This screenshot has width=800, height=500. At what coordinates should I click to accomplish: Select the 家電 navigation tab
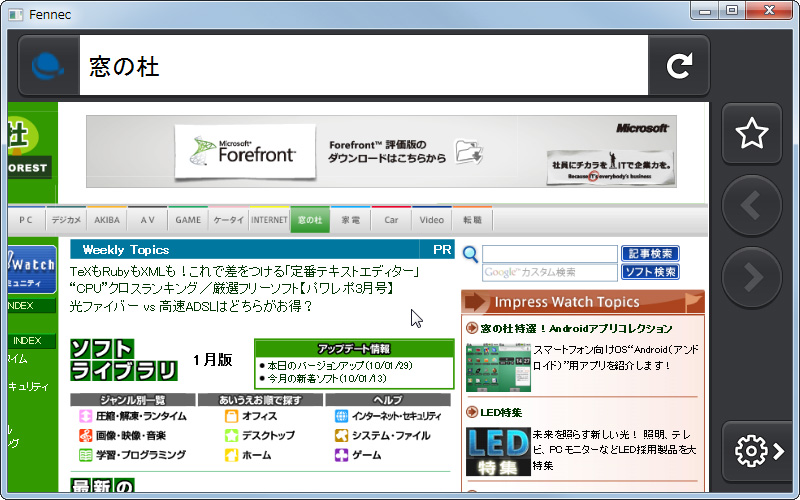351,220
